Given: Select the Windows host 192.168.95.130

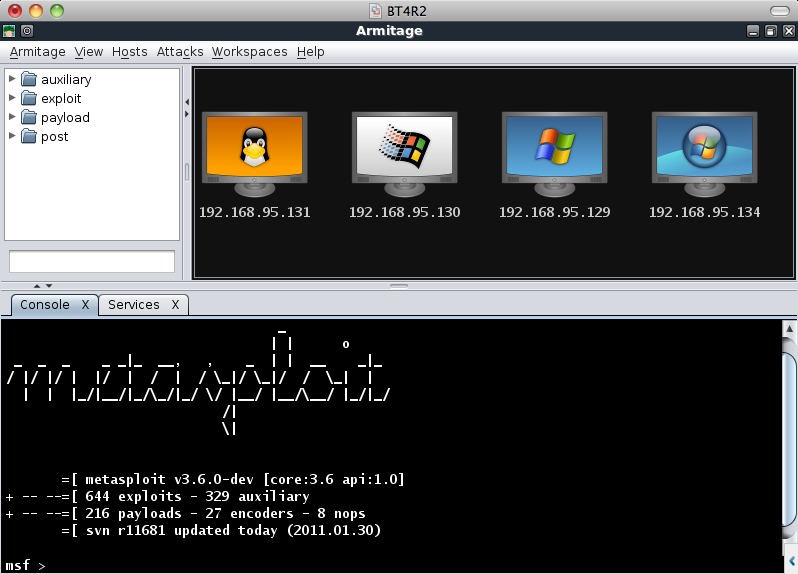Looking at the screenshot, I should click(404, 152).
